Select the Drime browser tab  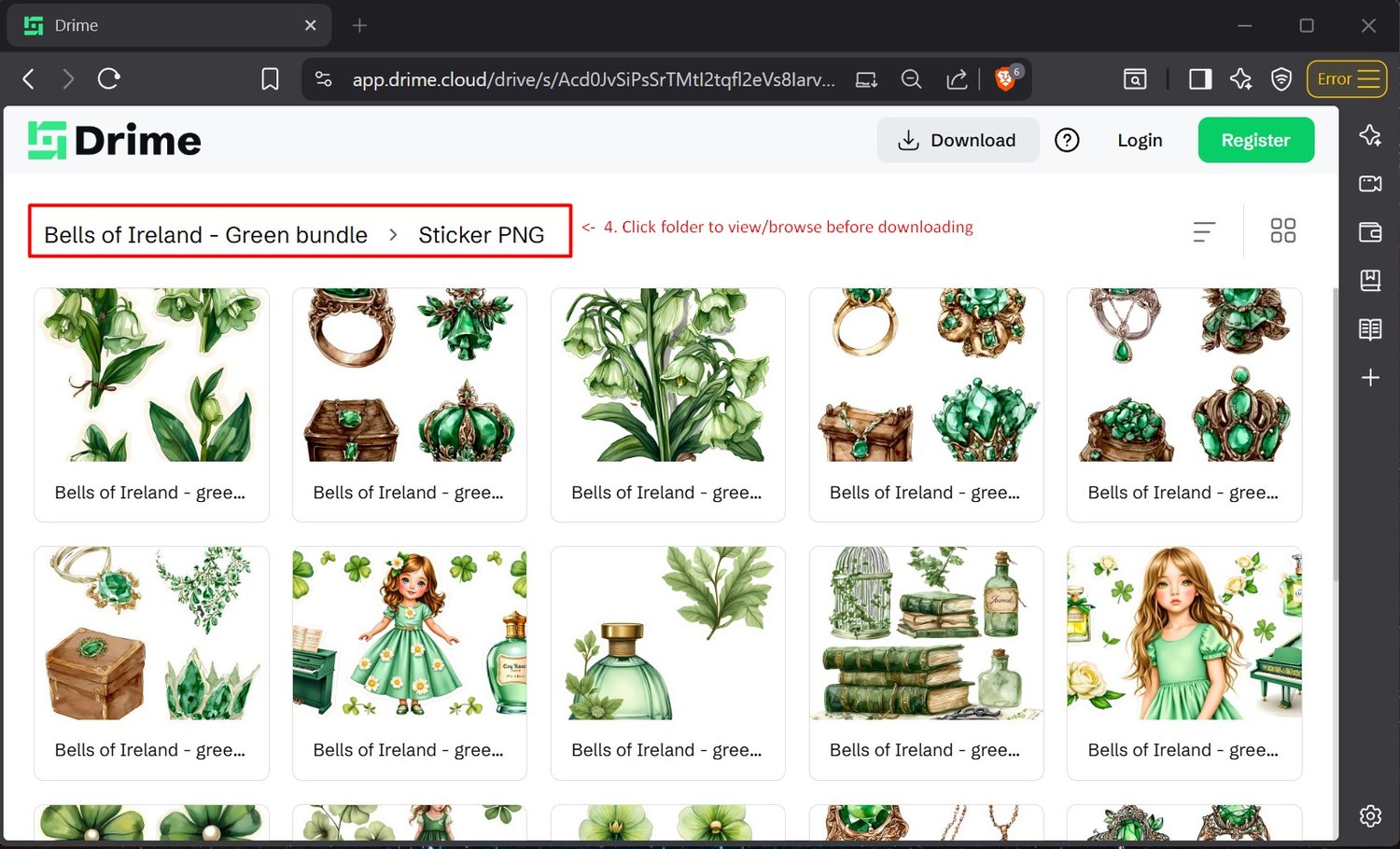(169, 26)
